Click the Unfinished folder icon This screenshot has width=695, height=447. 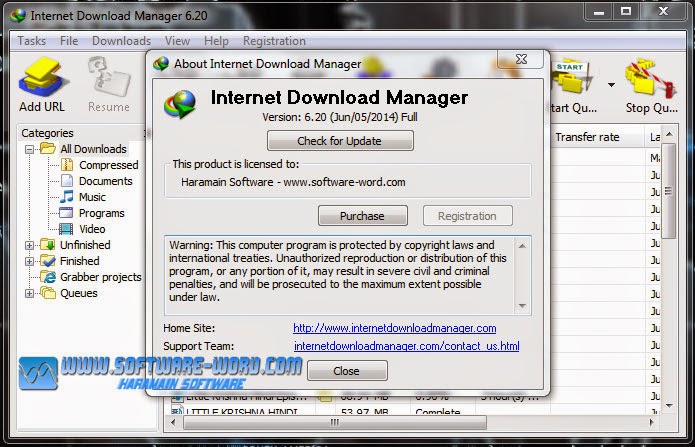tap(47, 245)
